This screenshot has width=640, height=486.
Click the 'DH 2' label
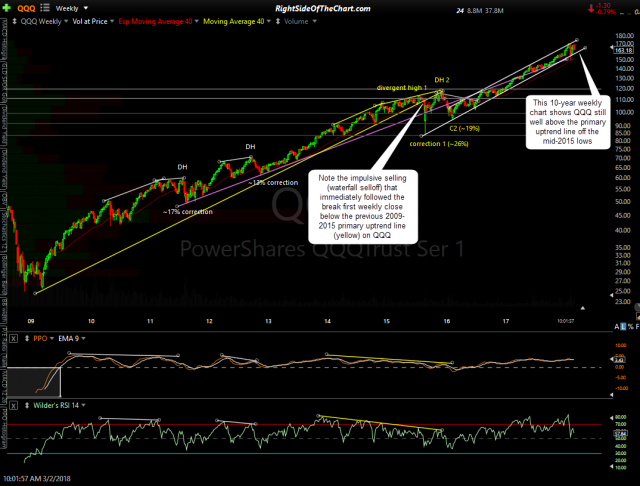click(x=442, y=80)
